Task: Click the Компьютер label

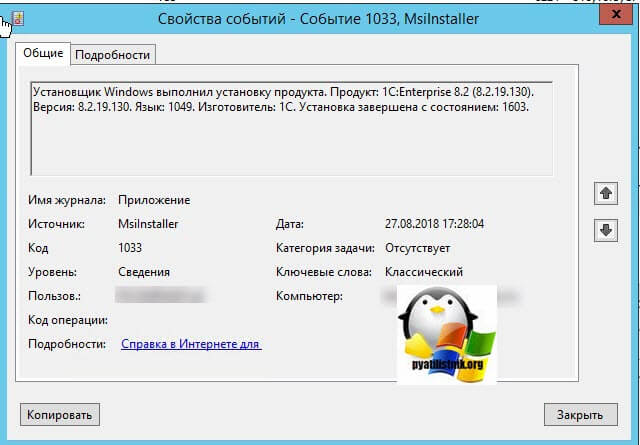Action: tap(309, 296)
